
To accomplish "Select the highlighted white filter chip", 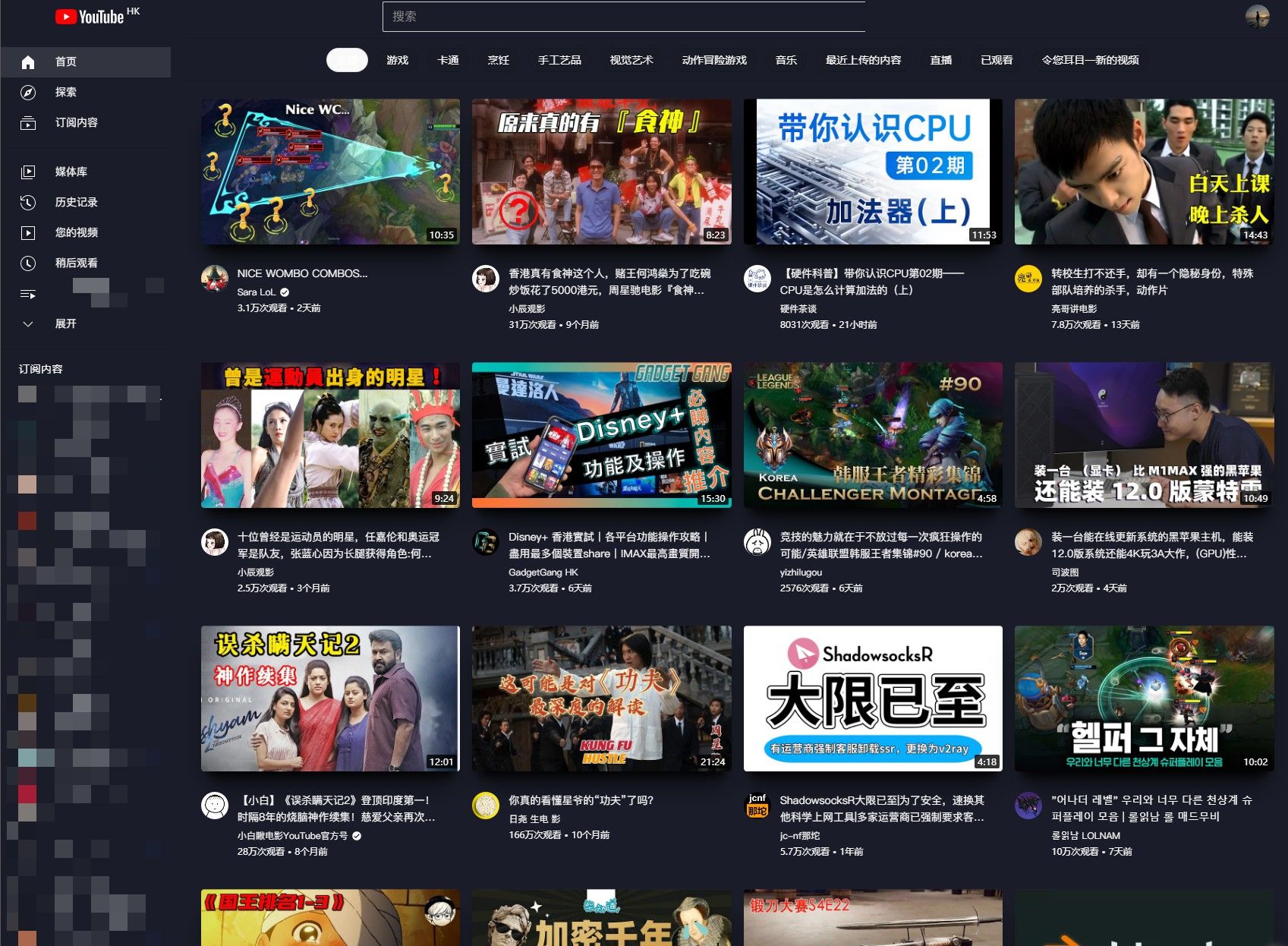I will pos(347,60).
